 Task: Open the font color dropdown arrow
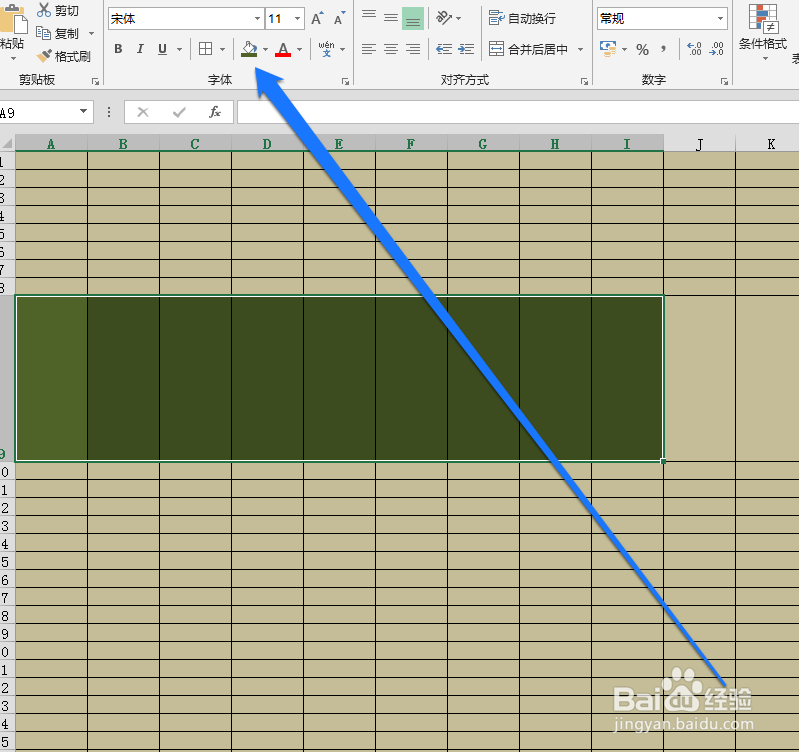click(x=300, y=49)
